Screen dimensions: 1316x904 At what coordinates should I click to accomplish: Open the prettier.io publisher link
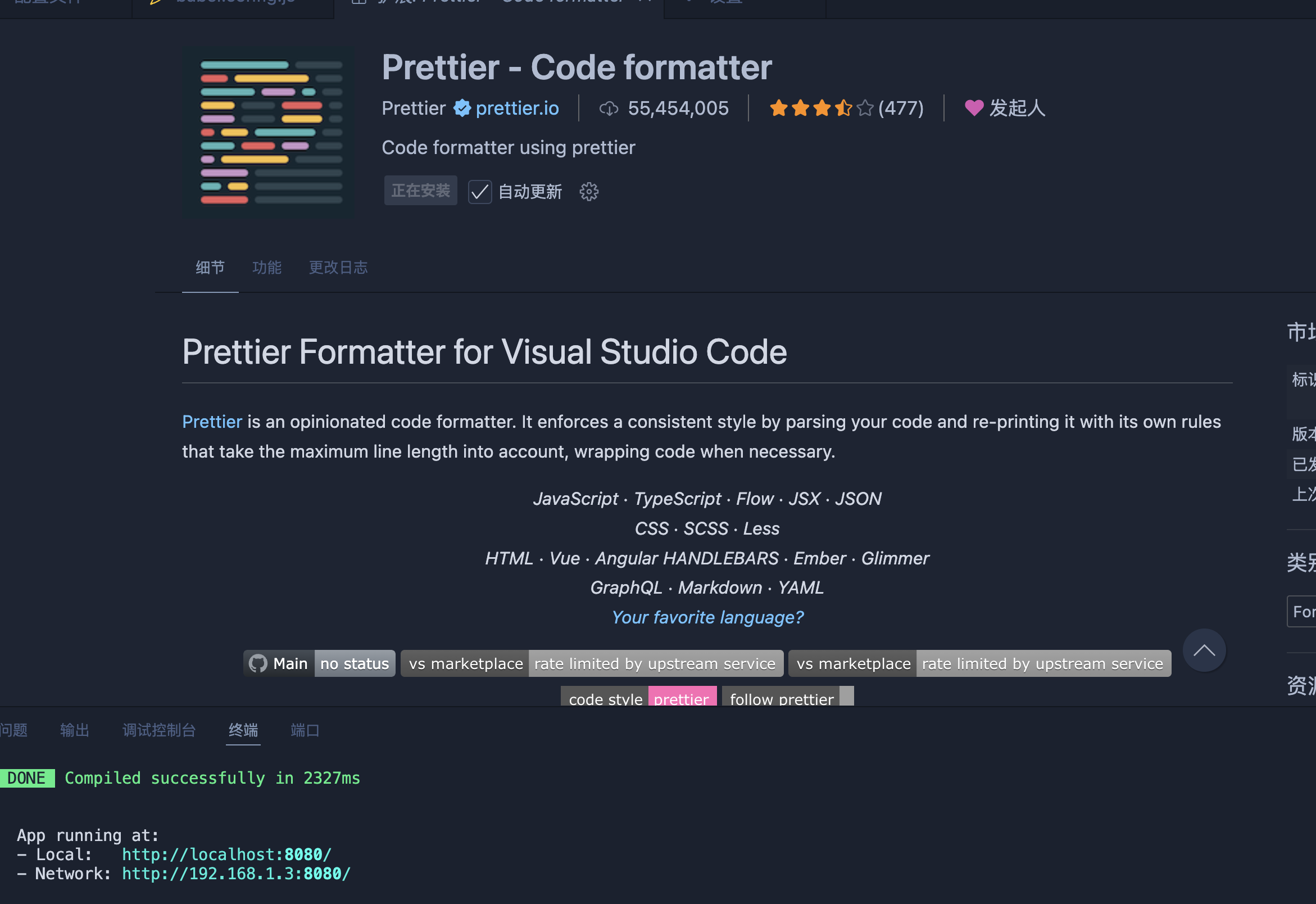(516, 107)
